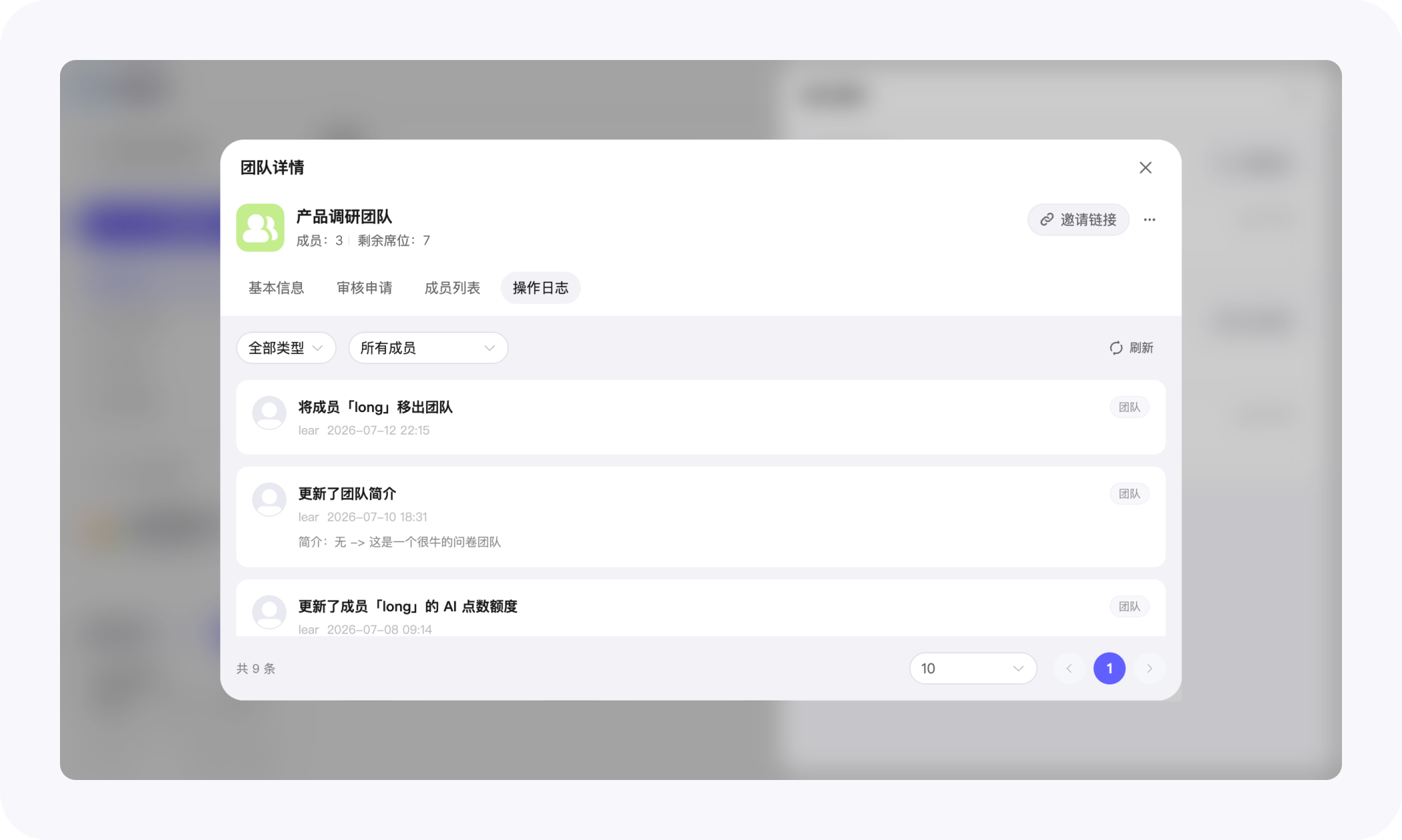Close the 团队详情 dialog
1402x840 pixels.
pyautogui.click(x=1145, y=168)
